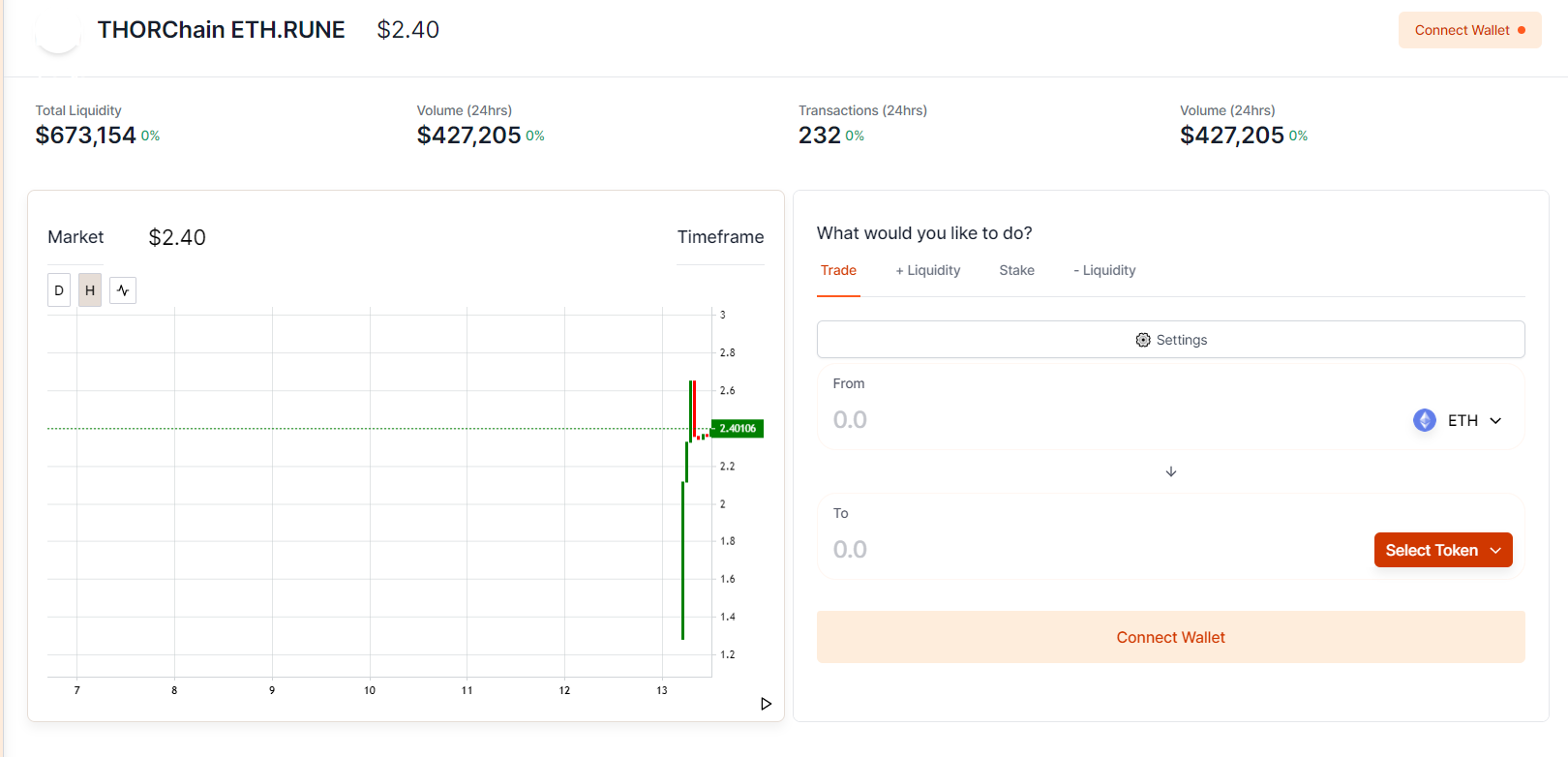Open trade Settings
Viewport: 1568px width, 757px height.
pyautogui.click(x=1170, y=340)
